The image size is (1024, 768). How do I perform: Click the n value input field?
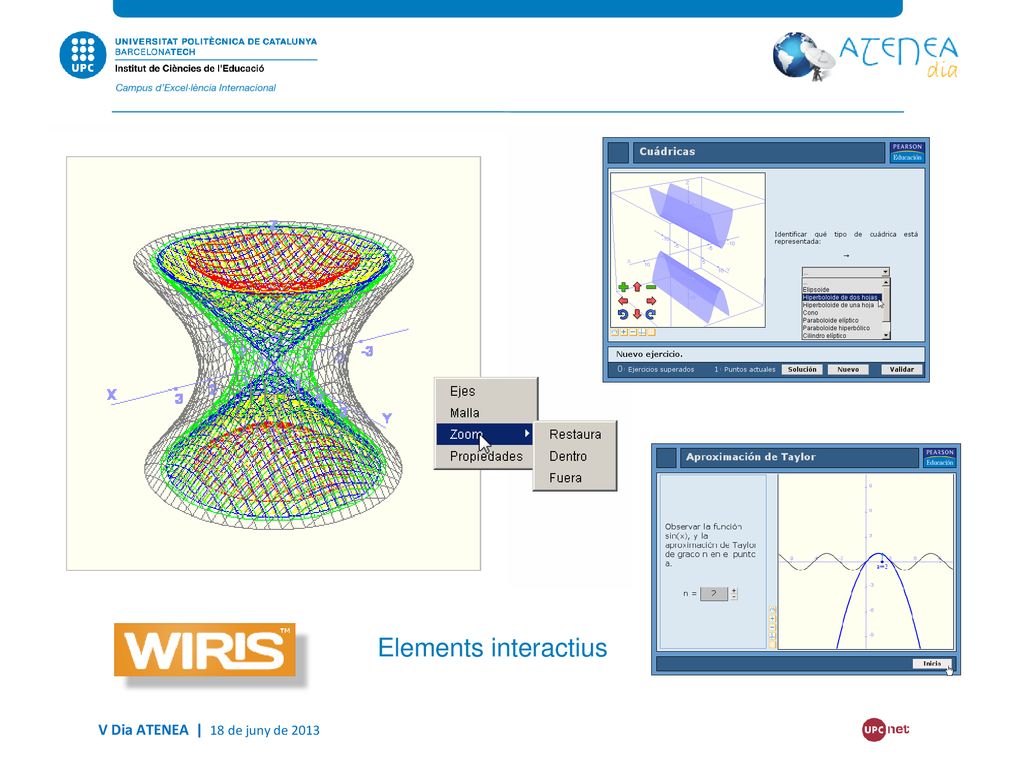714,594
